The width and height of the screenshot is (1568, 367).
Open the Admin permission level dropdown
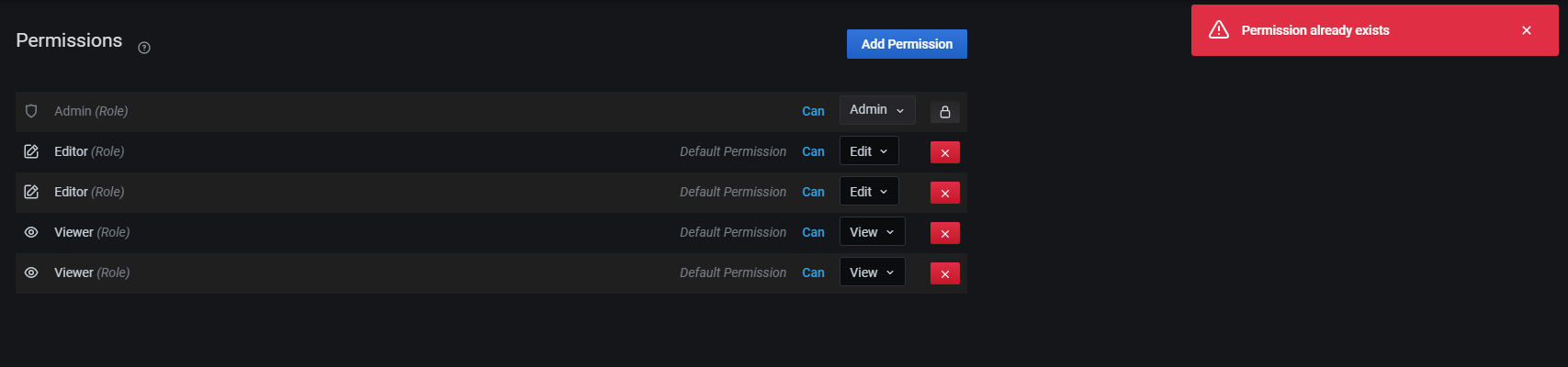(877, 110)
